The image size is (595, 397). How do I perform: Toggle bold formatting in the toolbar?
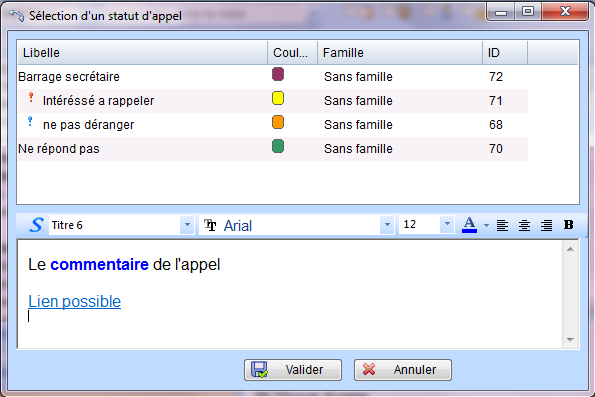coord(568,225)
